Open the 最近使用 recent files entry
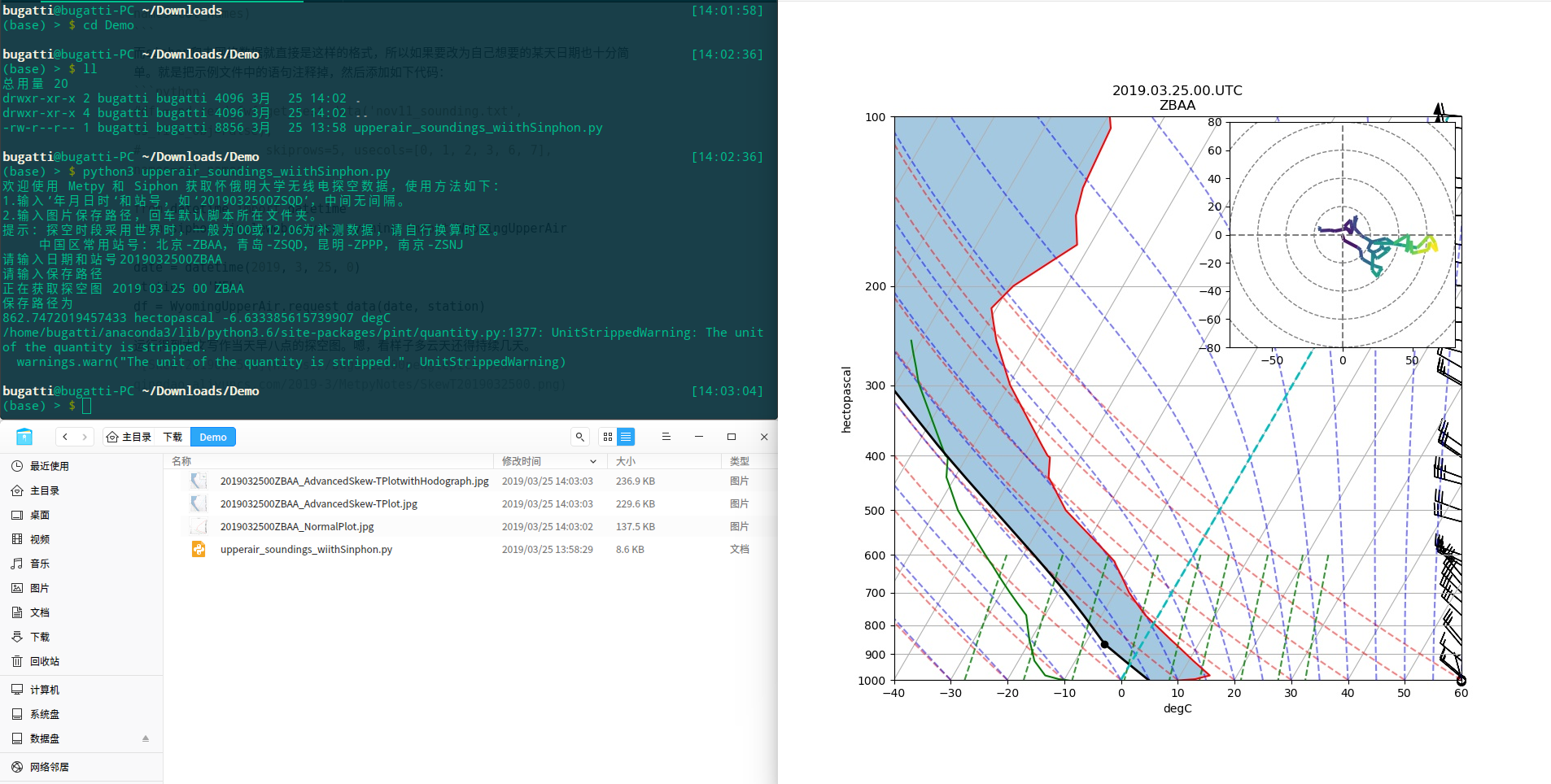Image resolution: width=1551 pixels, height=784 pixels. [x=49, y=466]
